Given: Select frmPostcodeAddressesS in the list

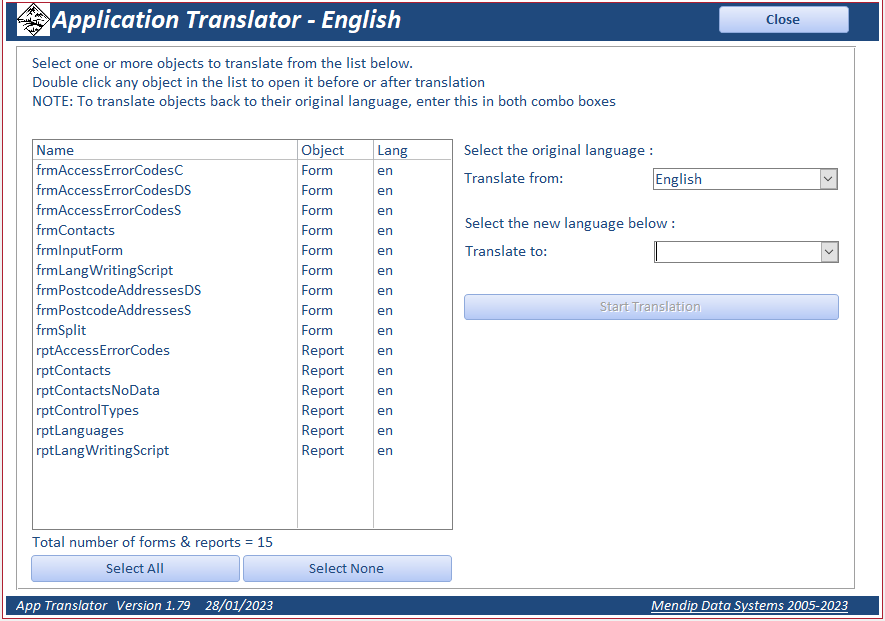Looking at the screenshot, I should click(x=242, y=310).
